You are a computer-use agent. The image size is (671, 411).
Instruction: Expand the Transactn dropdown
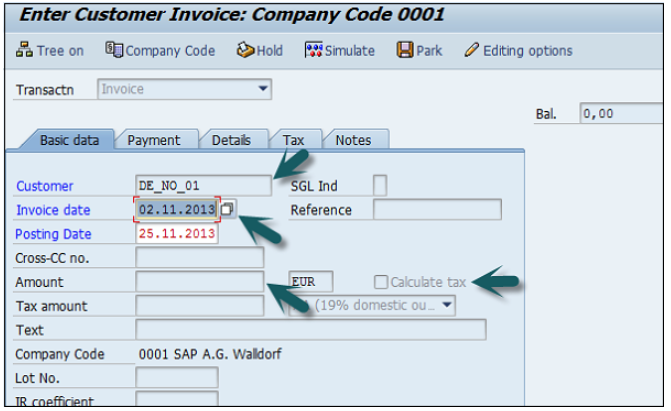coord(264,89)
